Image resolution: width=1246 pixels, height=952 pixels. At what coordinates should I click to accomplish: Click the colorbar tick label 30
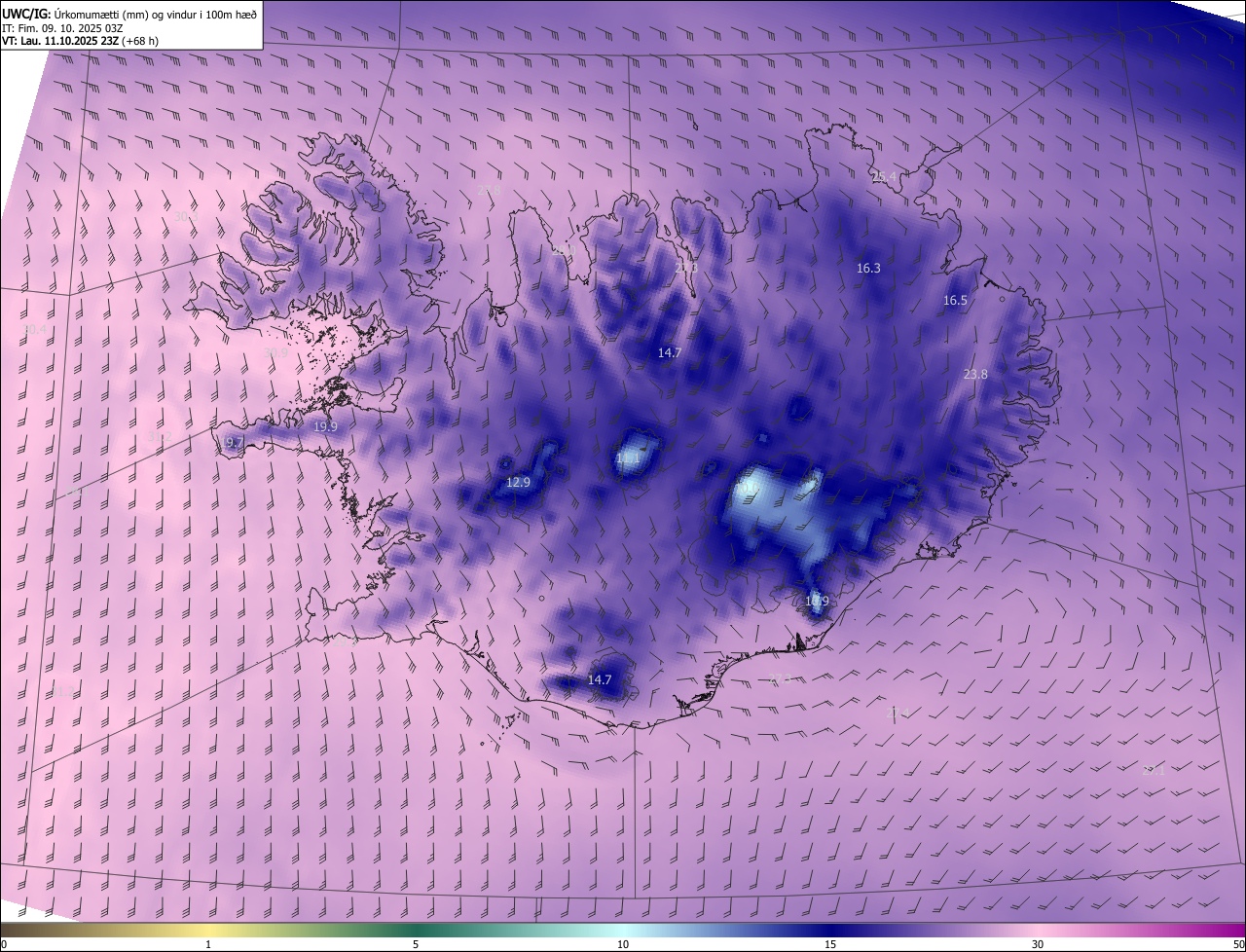tap(1038, 944)
